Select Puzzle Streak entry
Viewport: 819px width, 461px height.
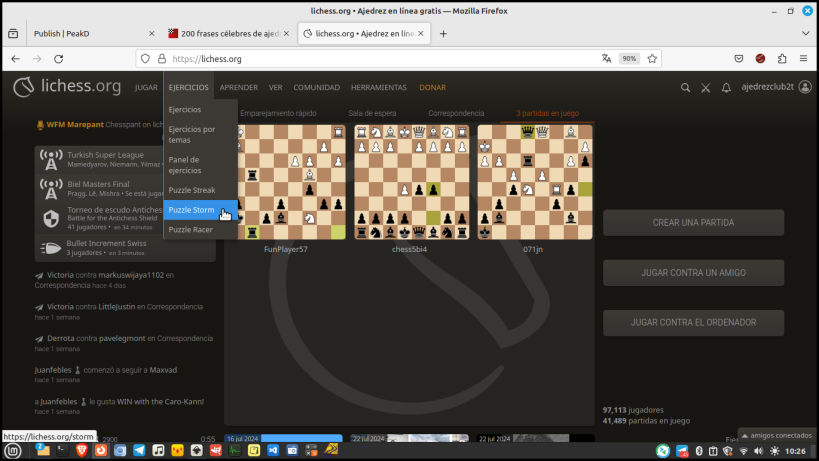point(201,190)
